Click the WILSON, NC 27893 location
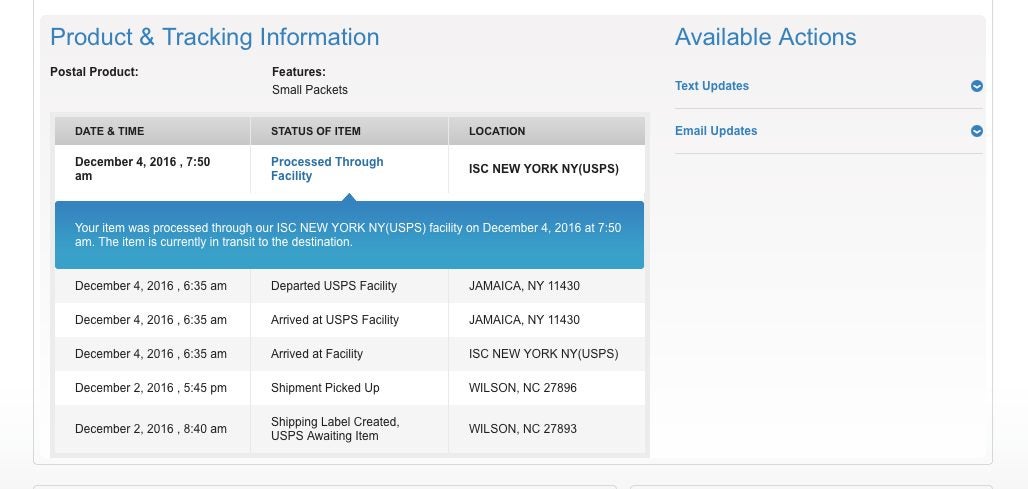 tap(523, 429)
